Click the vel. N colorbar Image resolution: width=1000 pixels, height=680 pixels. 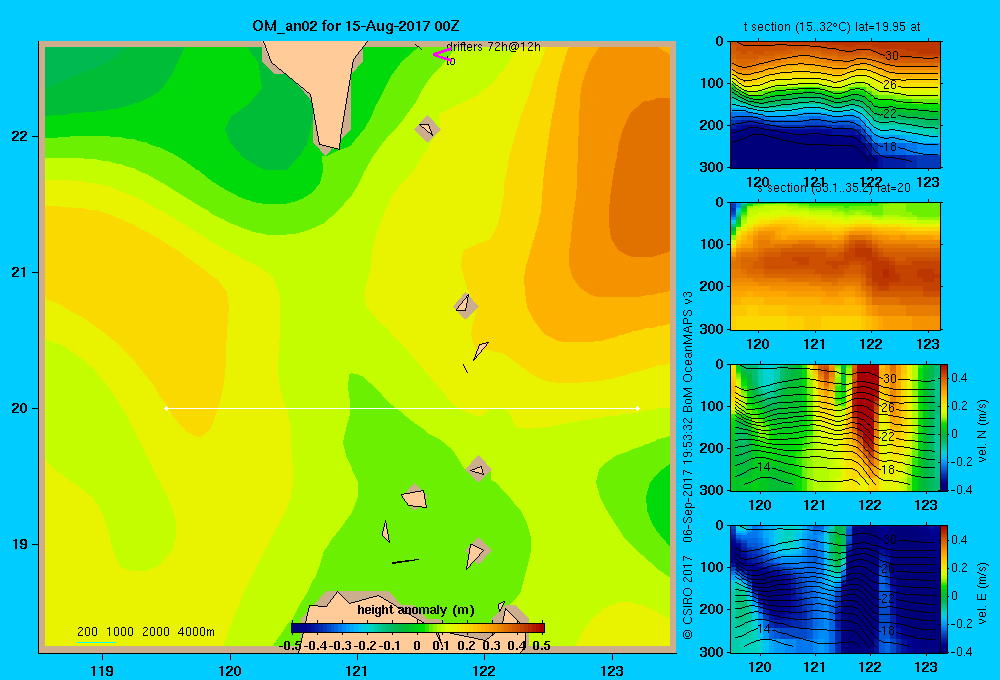(x=944, y=427)
